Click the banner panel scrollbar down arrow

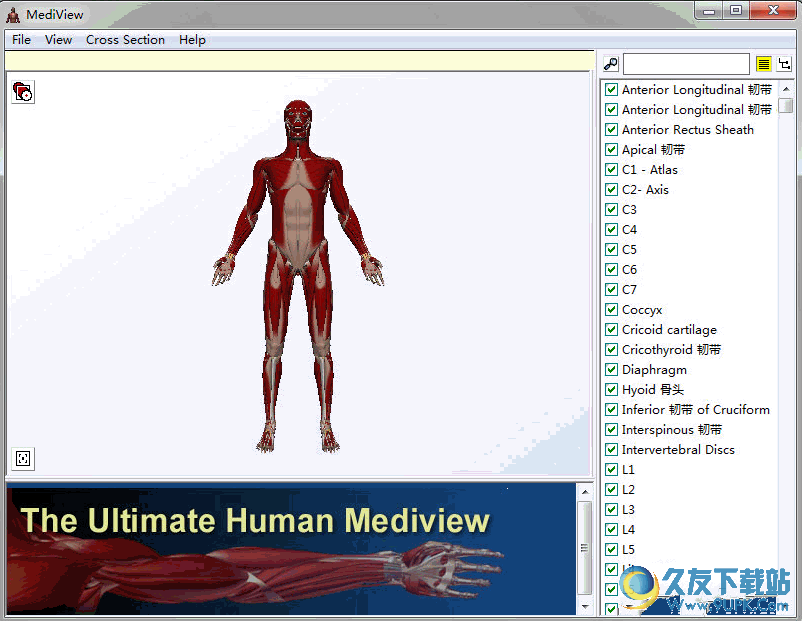[x=585, y=607]
